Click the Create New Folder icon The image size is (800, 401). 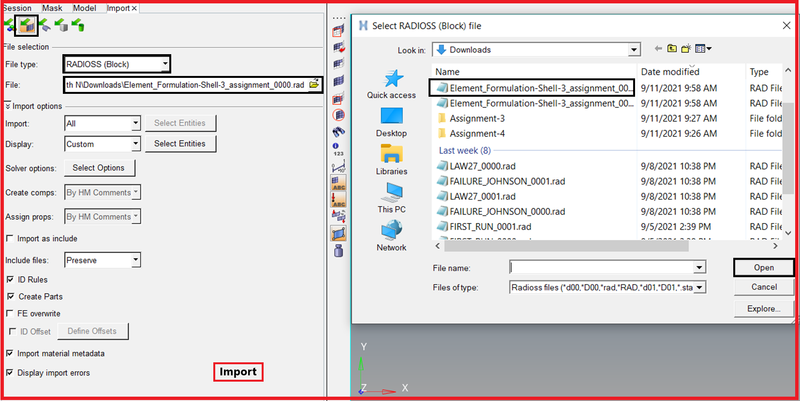(686, 48)
